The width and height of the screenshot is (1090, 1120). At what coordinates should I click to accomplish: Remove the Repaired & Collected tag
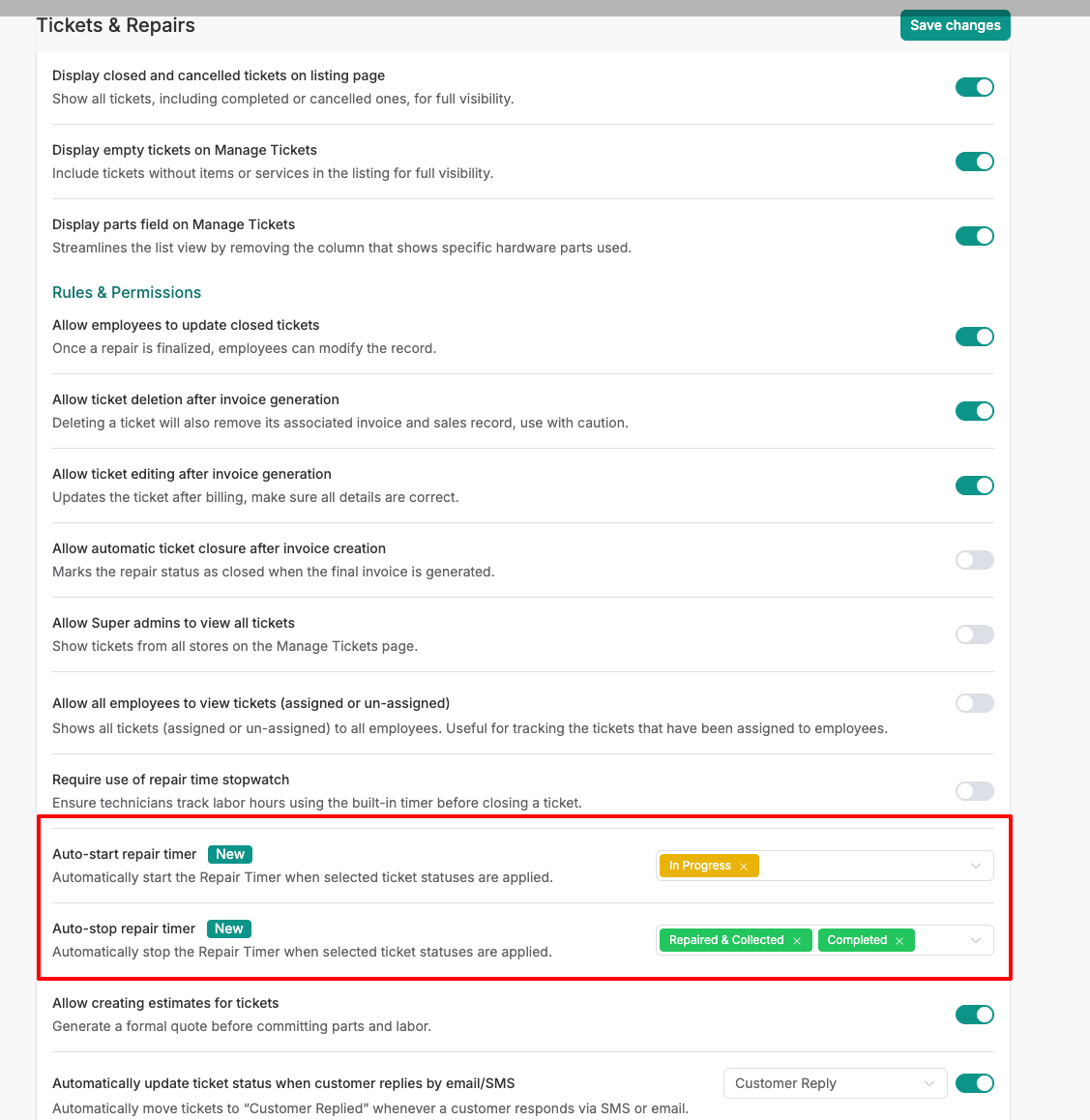pos(797,941)
